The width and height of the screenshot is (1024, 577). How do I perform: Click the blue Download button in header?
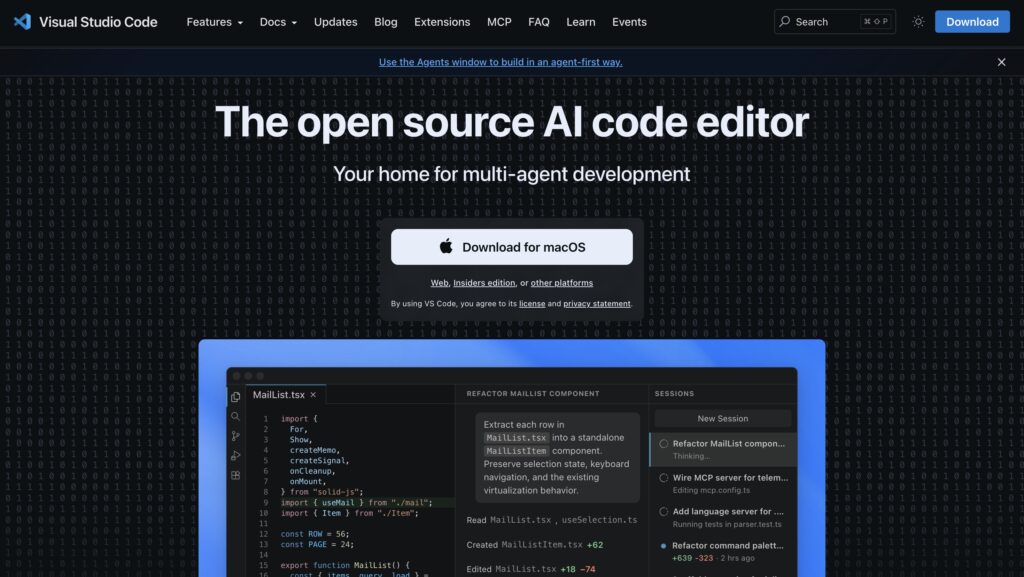click(x=972, y=22)
